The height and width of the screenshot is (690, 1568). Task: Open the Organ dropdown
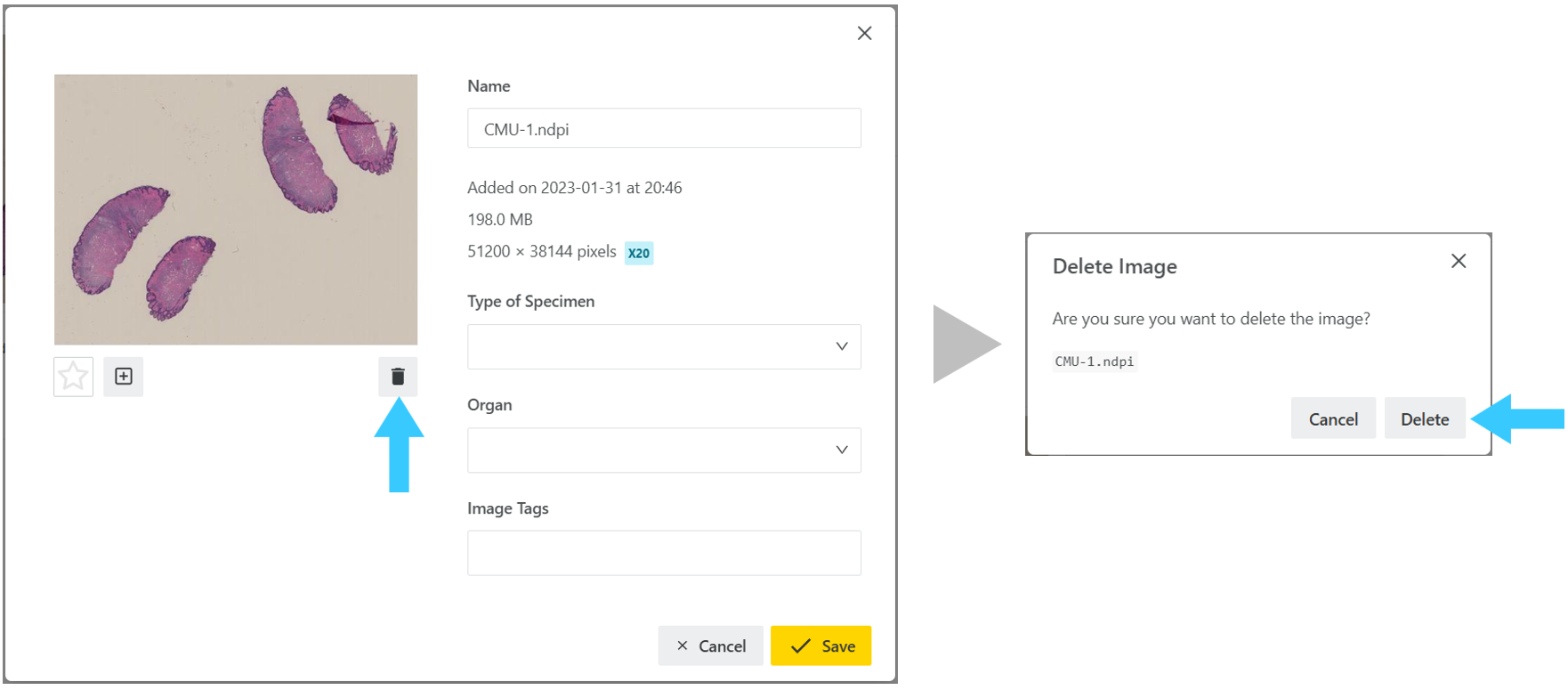664,450
